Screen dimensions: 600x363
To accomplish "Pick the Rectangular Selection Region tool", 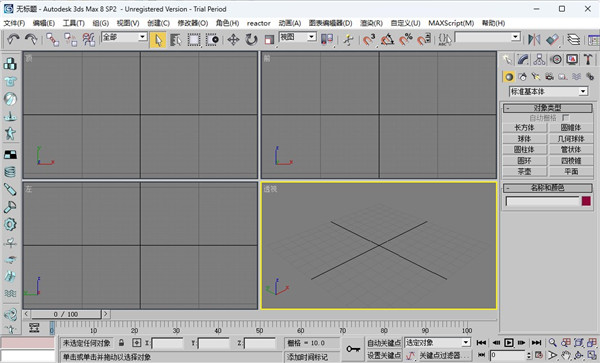I will (194, 40).
